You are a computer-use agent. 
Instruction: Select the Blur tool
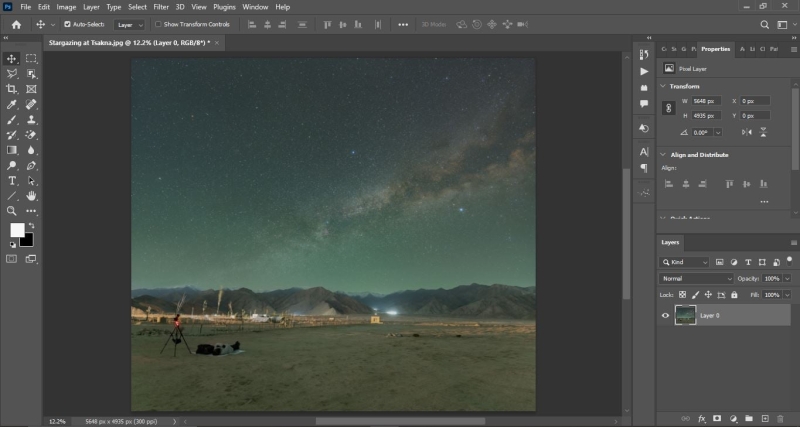point(31,150)
